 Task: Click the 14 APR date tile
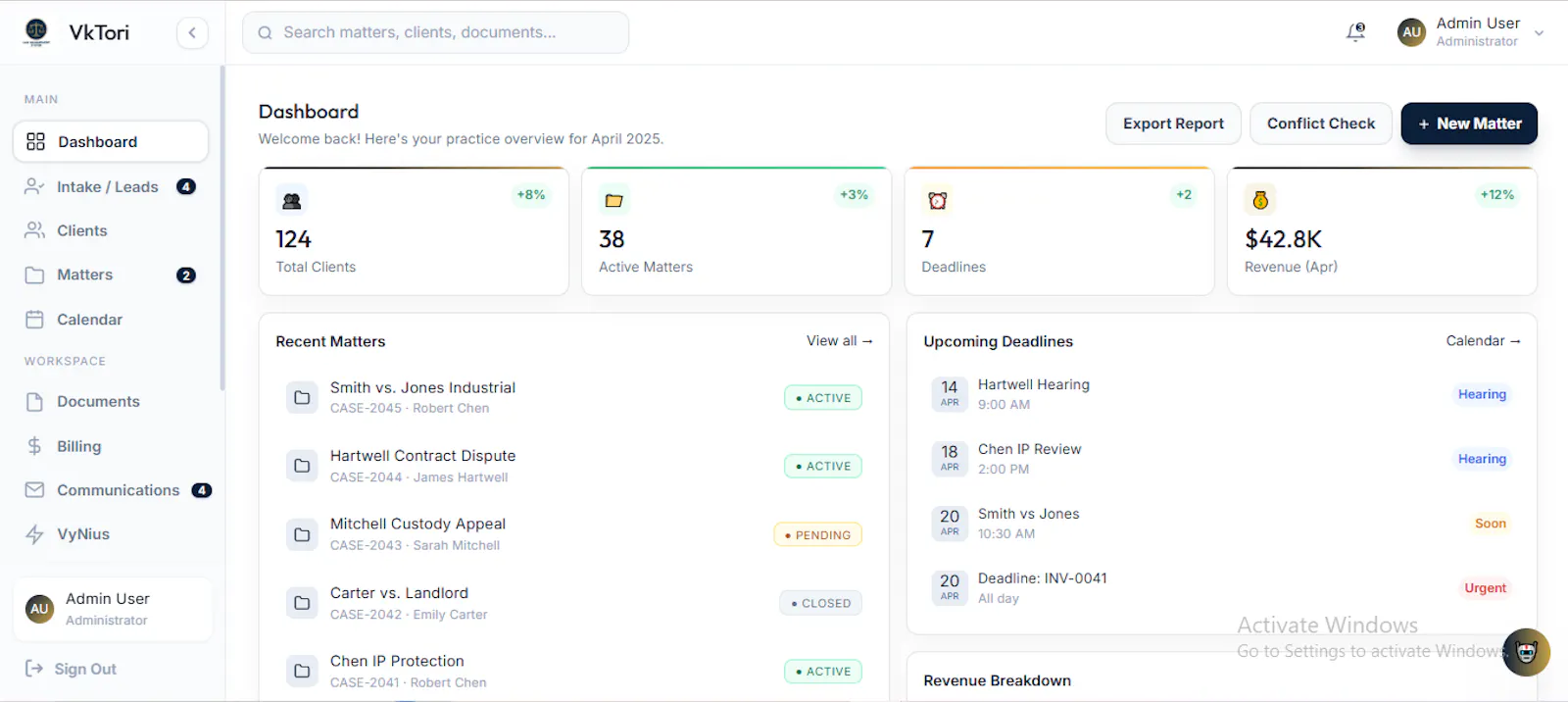coord(950,393)
